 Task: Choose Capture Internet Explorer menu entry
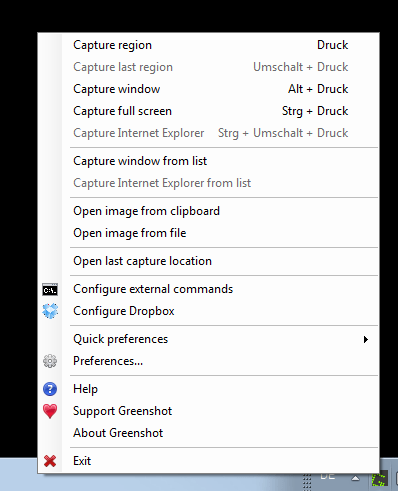209,133
